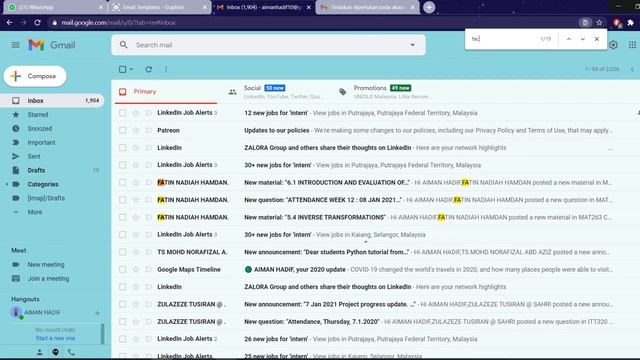Open the Snoozed folder
This screenshot has width=640, height=360.
pyautogui.click(x=52, y=129)
